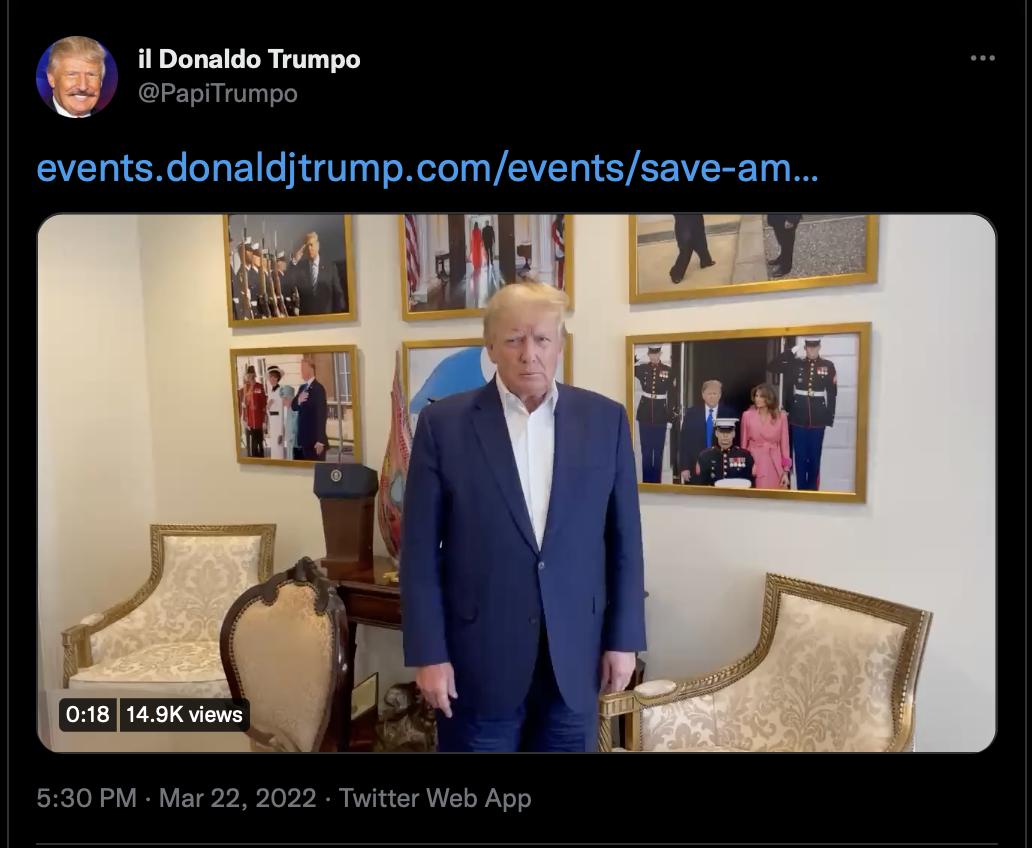Viewport: 1032px width, 848px height.
Task: Open the 5:30 PM timestamp
Action: [x=86, y=798]
